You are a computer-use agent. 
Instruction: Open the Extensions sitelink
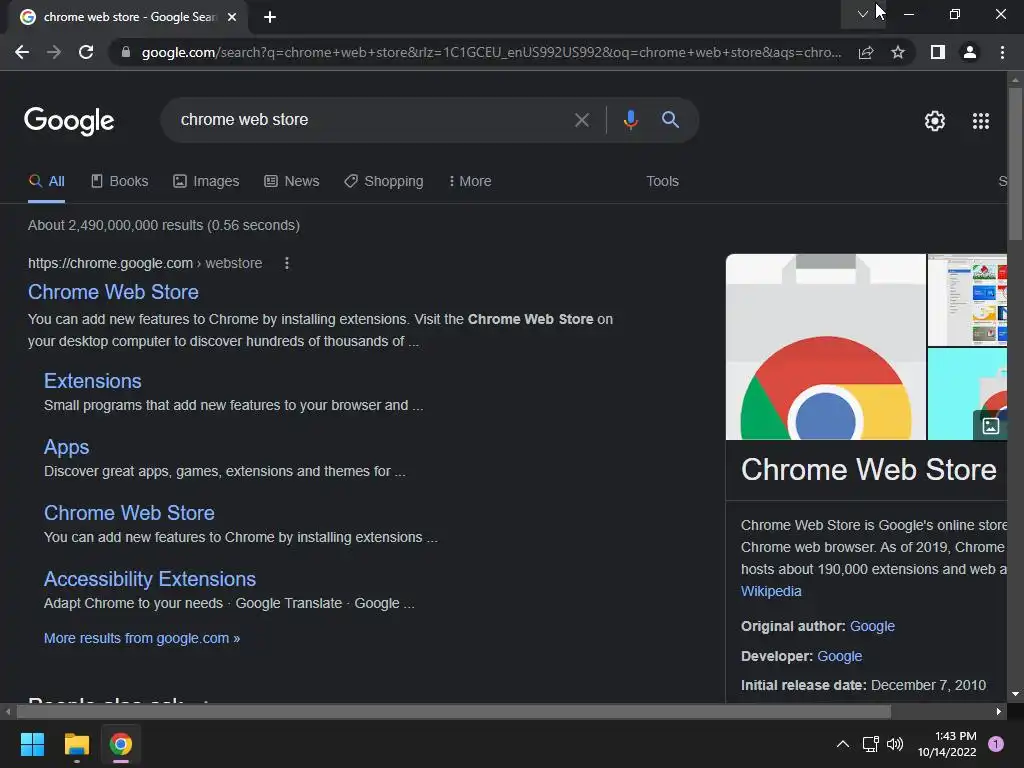click(x=93, y=381)
